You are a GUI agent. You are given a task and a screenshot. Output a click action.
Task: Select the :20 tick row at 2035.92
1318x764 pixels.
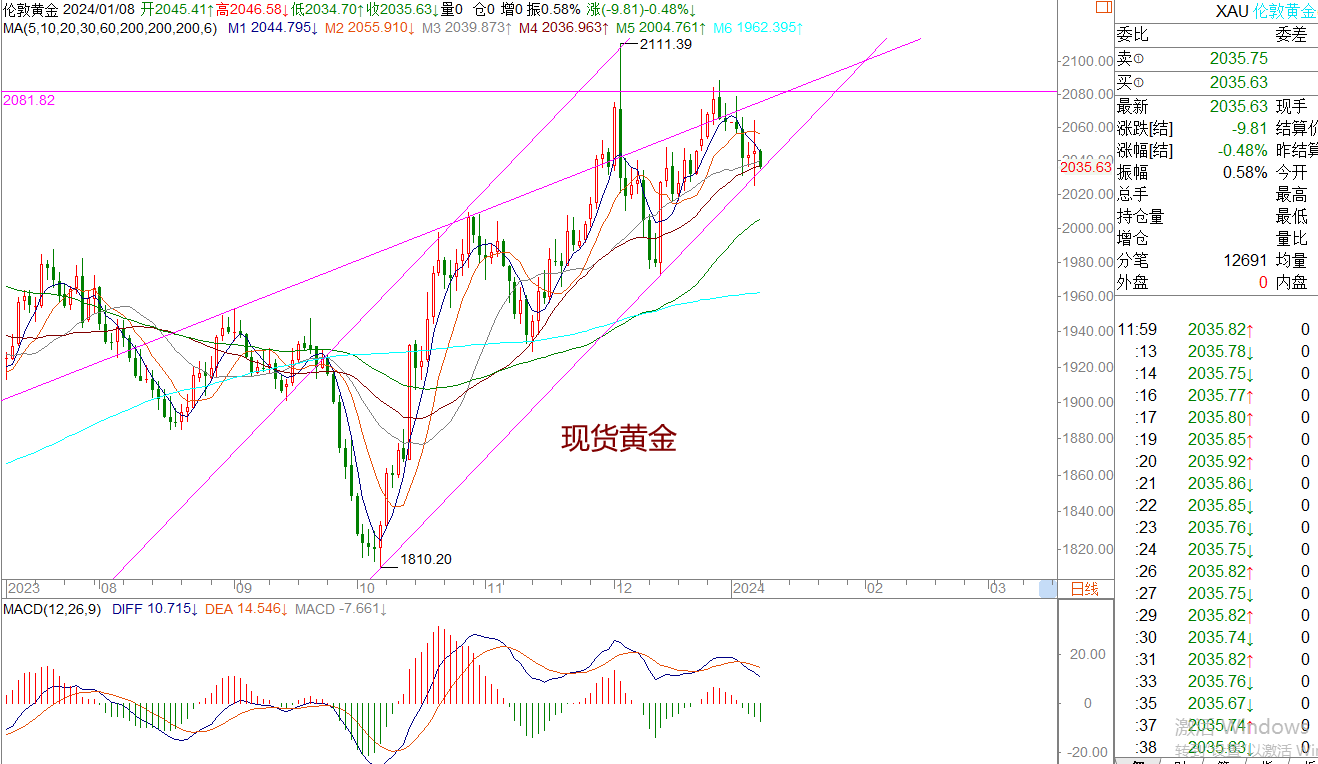1215,461
